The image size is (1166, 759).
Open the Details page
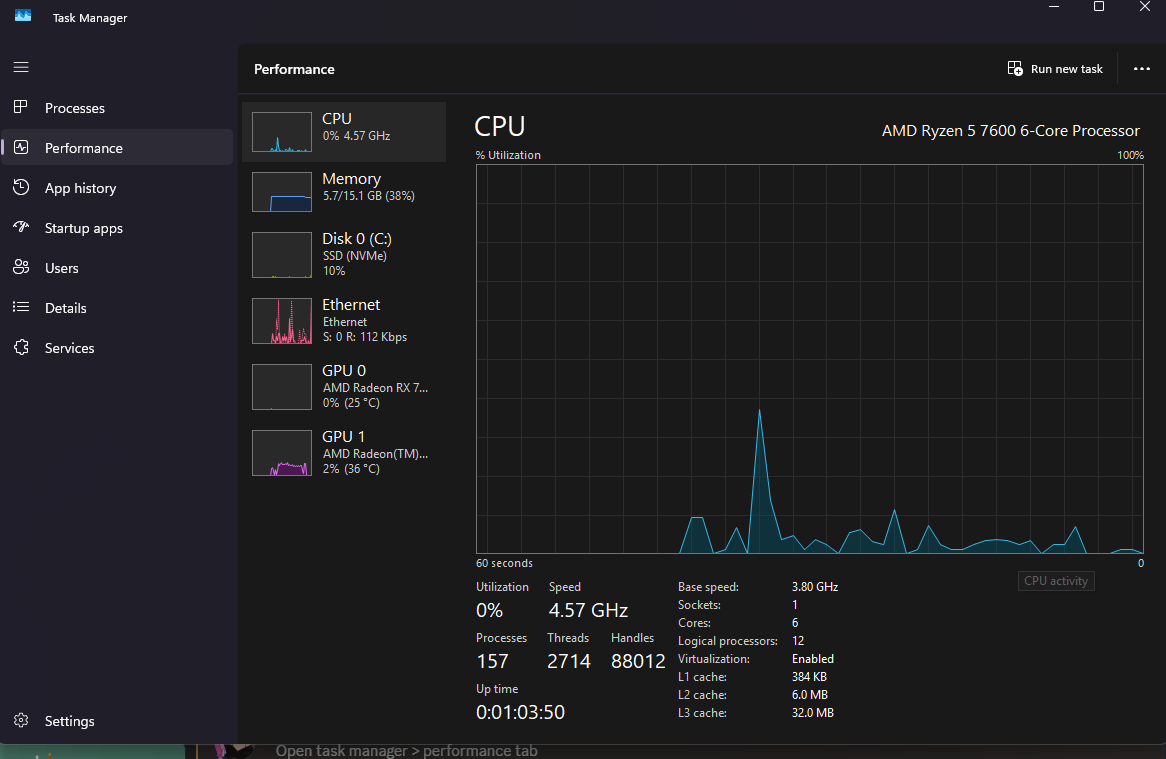pos(117,308)
